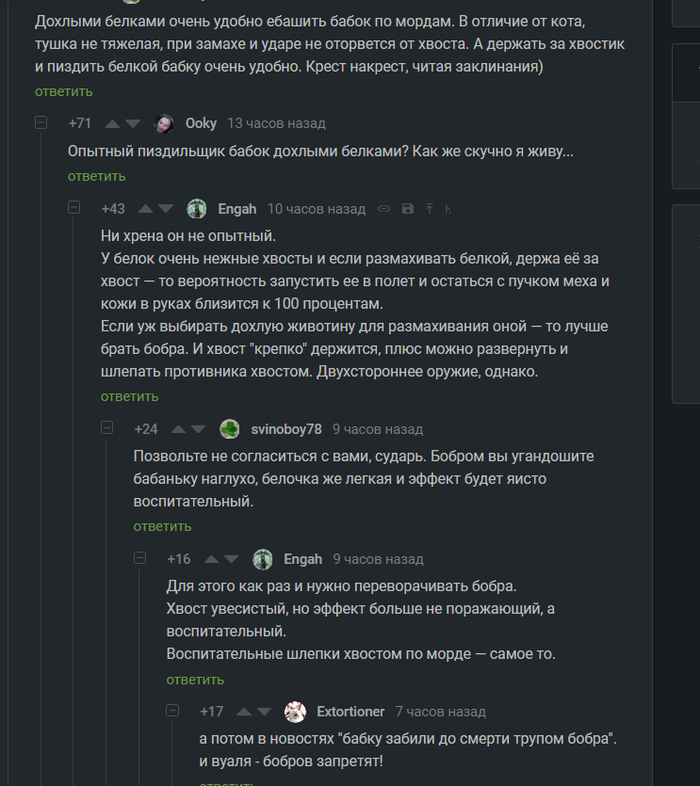Downvote Extortioner's comment
Viewport: 700px width, 786px height.
(264, 712)
